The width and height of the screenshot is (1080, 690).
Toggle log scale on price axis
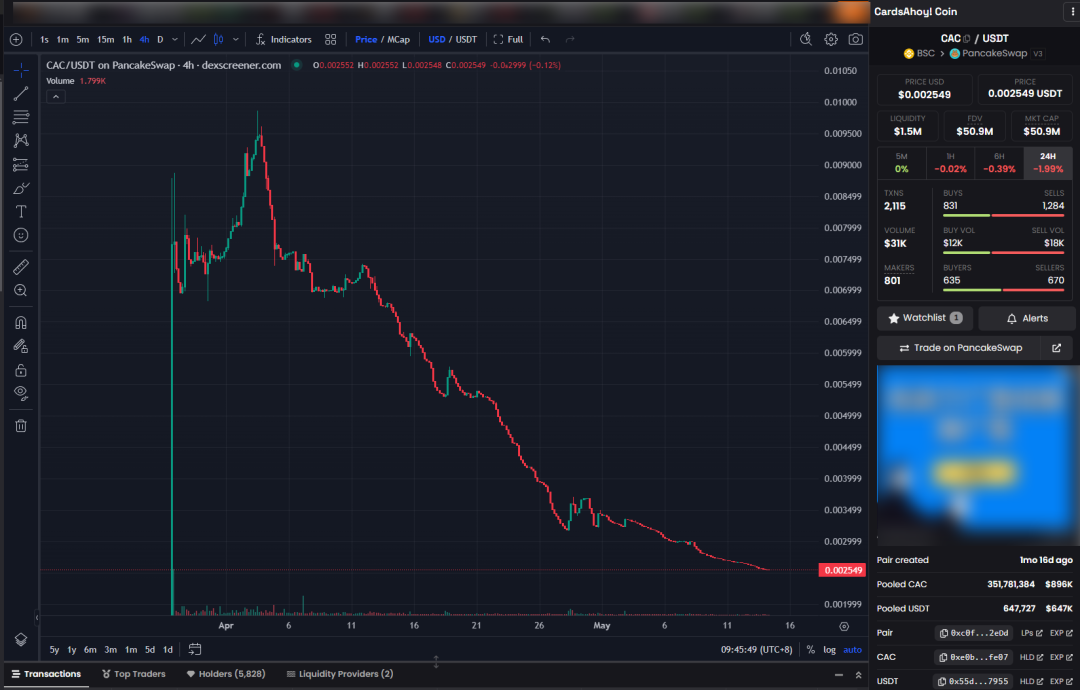[x=829, y=649]
